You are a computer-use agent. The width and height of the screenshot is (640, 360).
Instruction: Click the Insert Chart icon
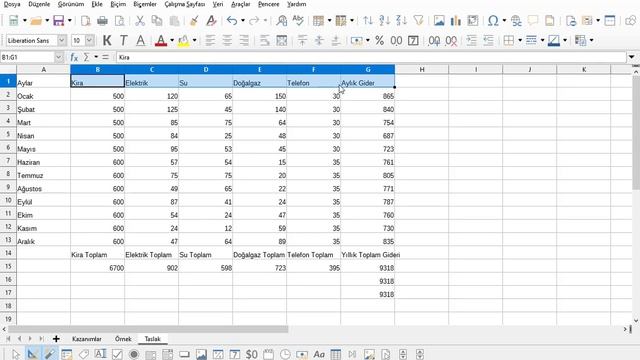point(456,20)
